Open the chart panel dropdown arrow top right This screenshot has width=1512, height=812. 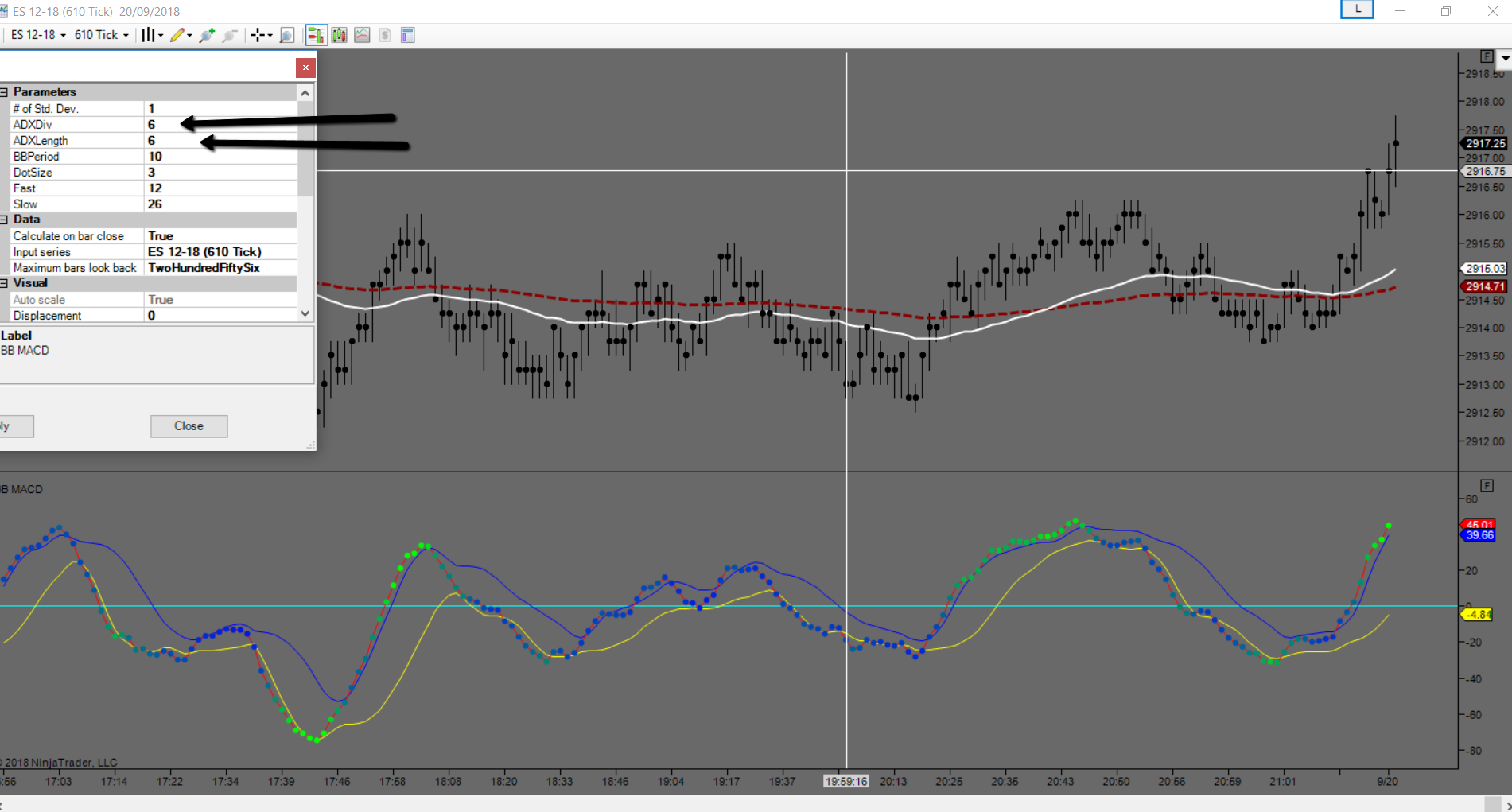point(1505,58)
